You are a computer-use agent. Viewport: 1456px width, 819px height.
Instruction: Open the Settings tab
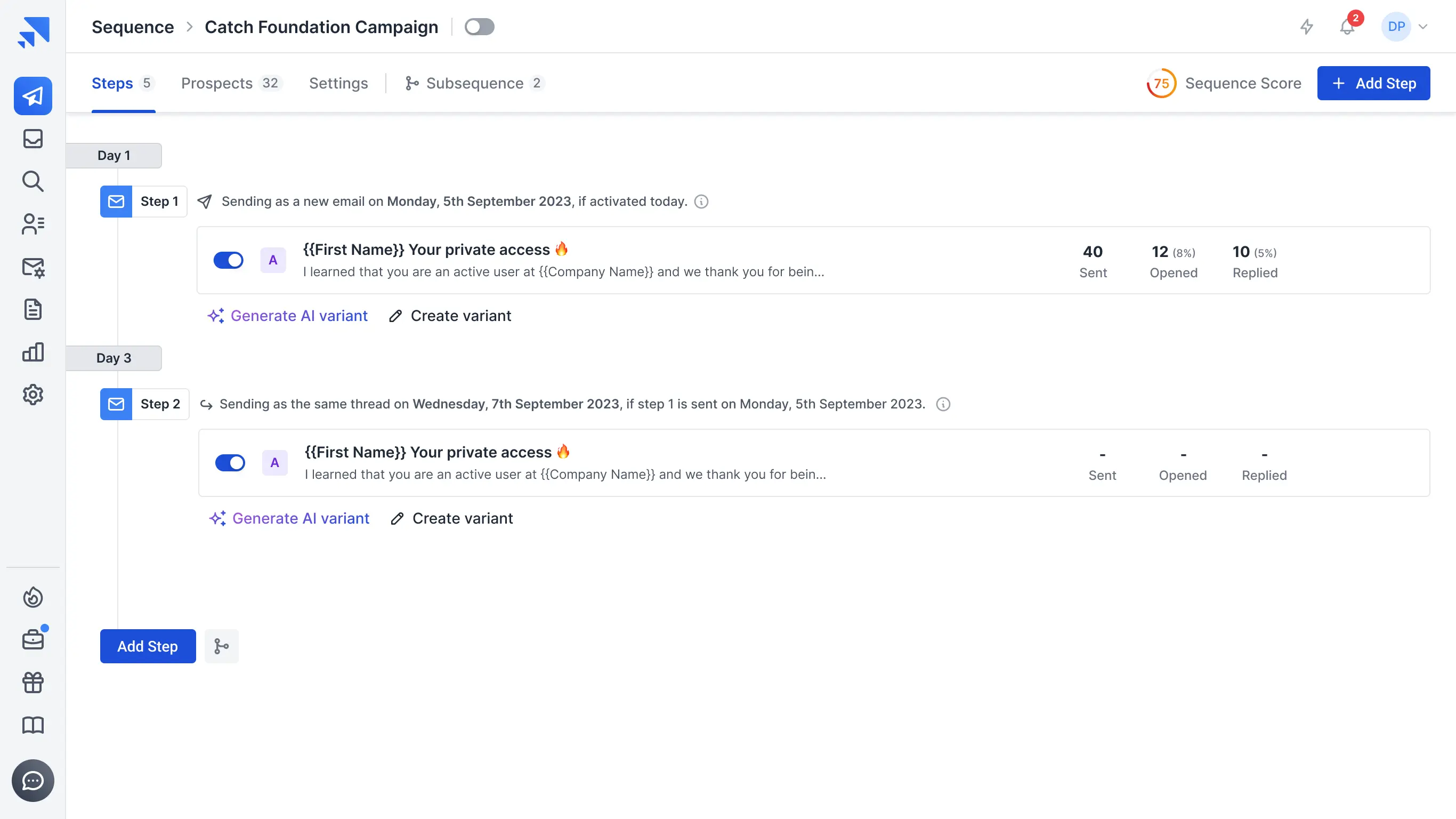(x=338, y=83)
